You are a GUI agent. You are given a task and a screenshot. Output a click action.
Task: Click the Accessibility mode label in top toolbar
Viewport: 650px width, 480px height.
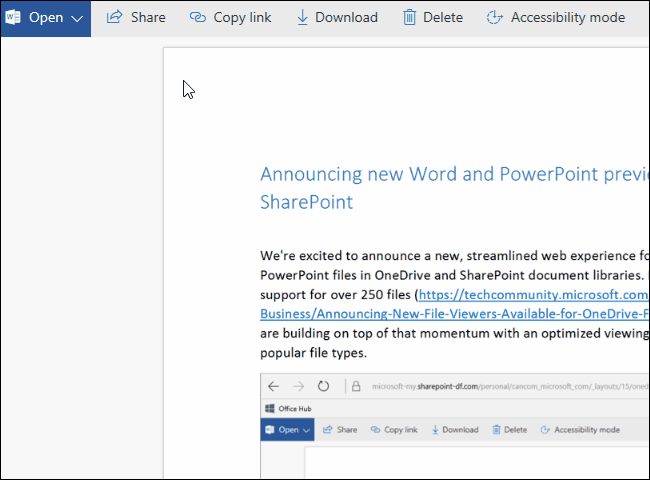(x=568, y=17)
